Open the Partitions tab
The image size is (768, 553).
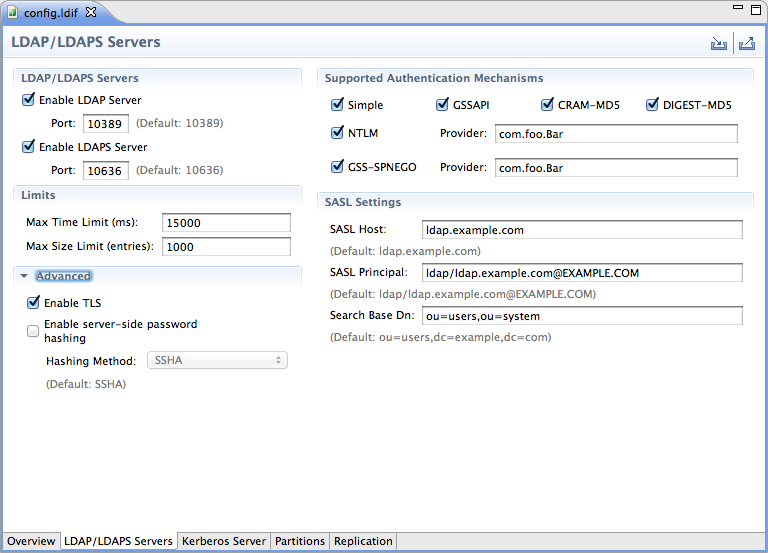300,541
